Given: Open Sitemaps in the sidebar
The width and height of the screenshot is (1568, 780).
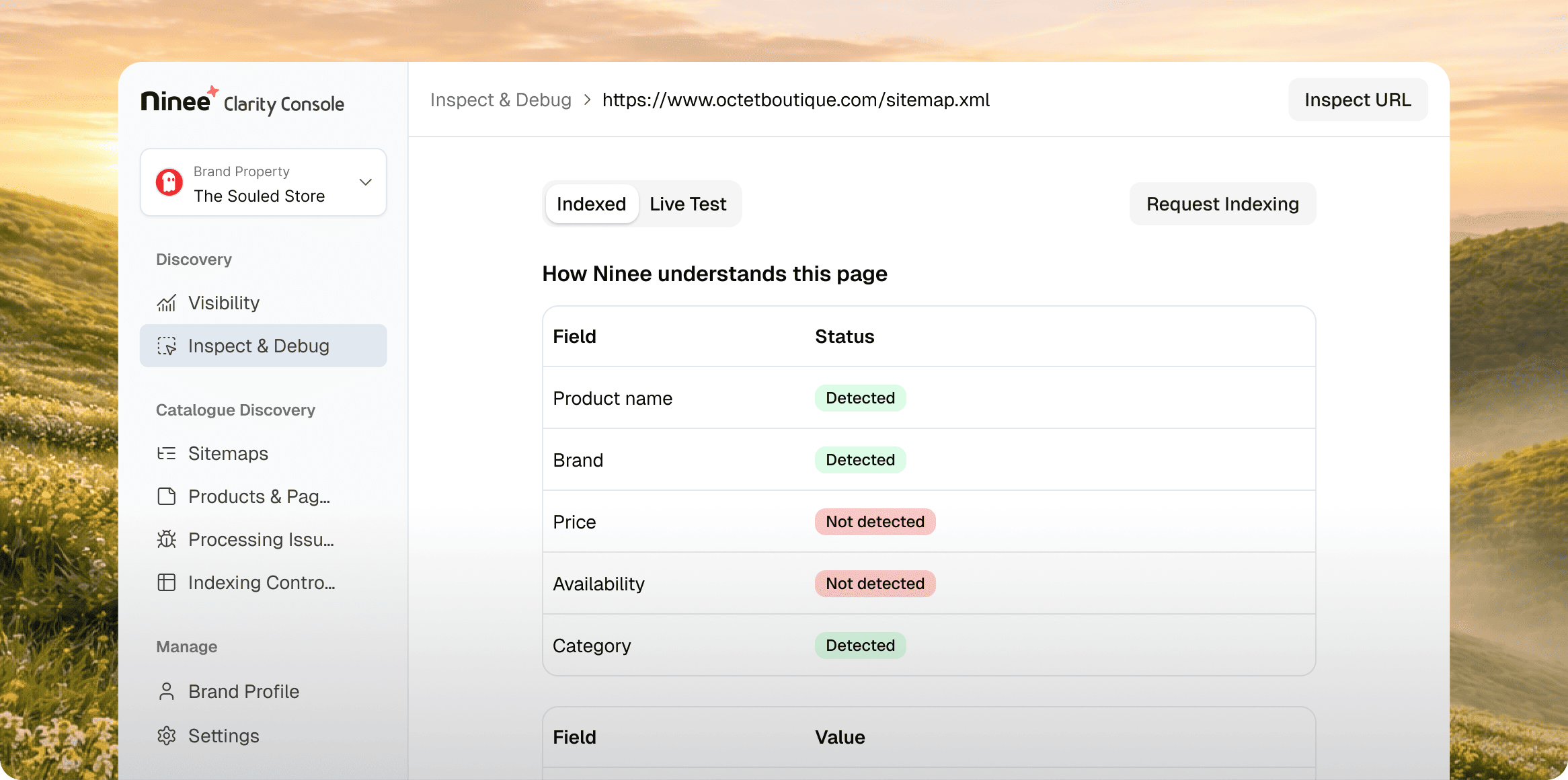Looking at the screenshot, I should [x=228, y=454].
